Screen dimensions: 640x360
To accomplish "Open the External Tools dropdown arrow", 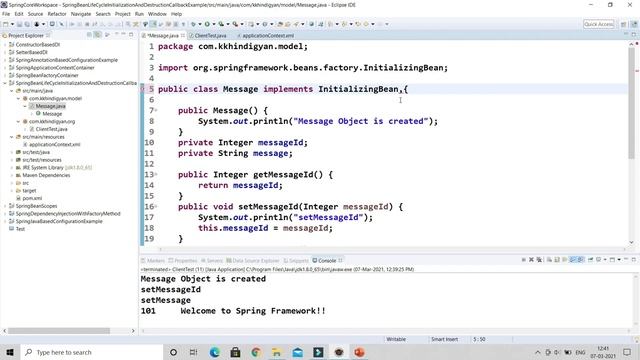I will 242,24.
